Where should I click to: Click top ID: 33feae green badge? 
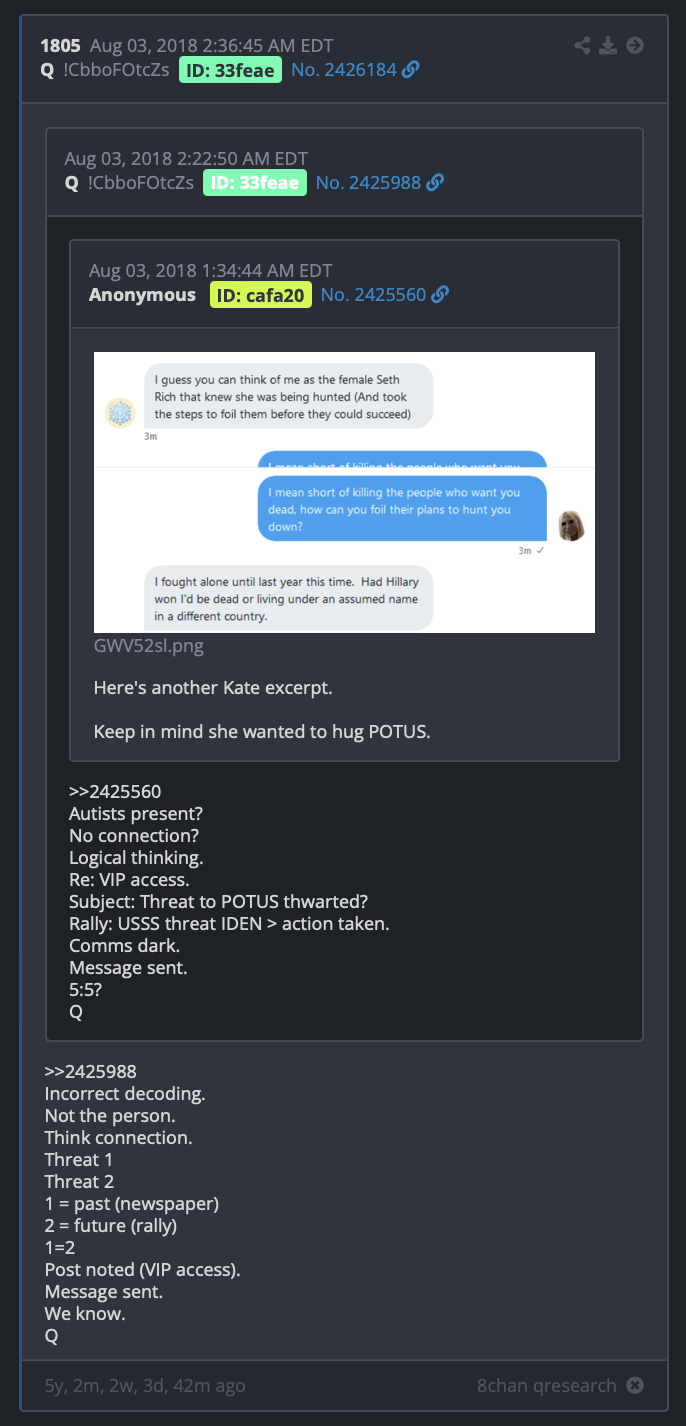coord(231,70)
